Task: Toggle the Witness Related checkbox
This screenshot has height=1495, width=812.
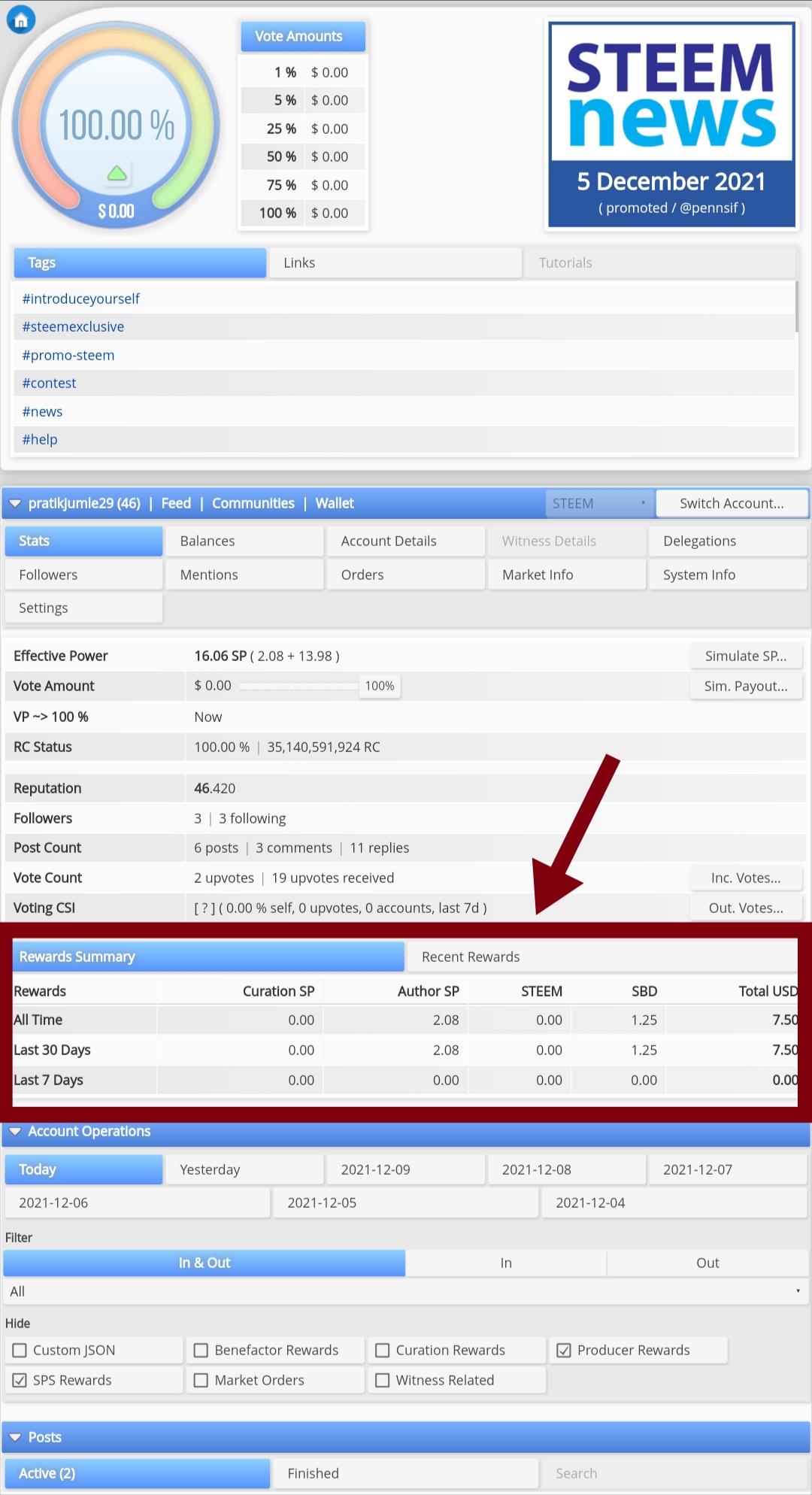Action: (383, 1381)
